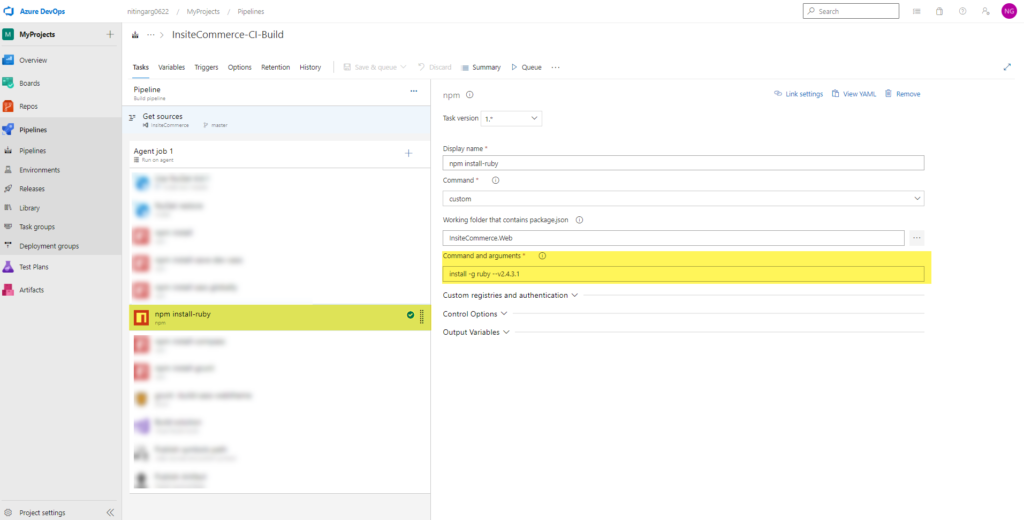The height and width of the screenshot is (520, 1024).
Task: Add a task to Agent job 1
Action: tap(409, 154)
